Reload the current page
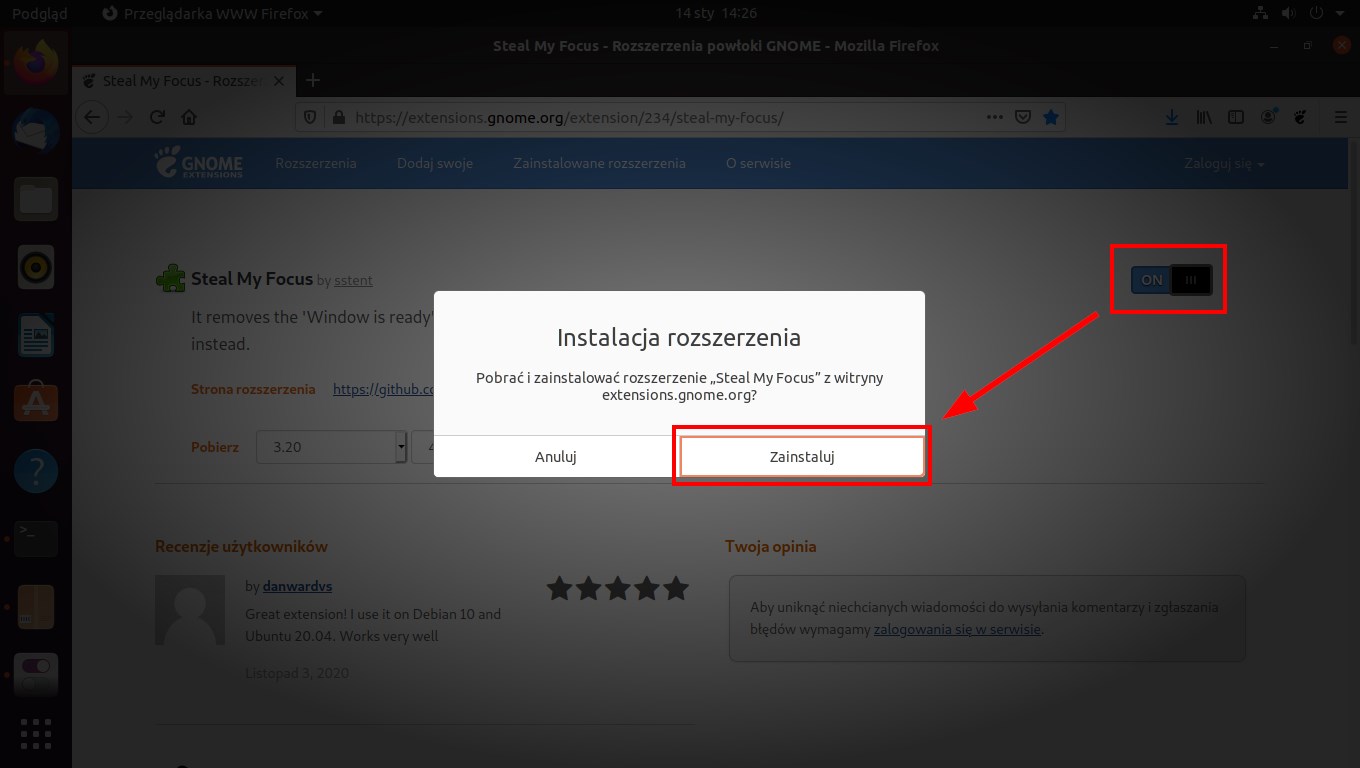 [157, 117]
